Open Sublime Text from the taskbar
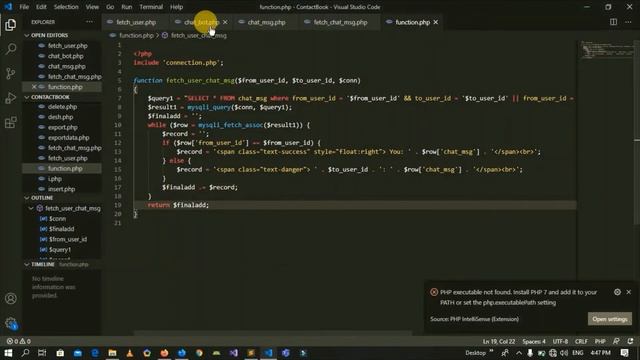640x360 pixels. coord(251,353)
